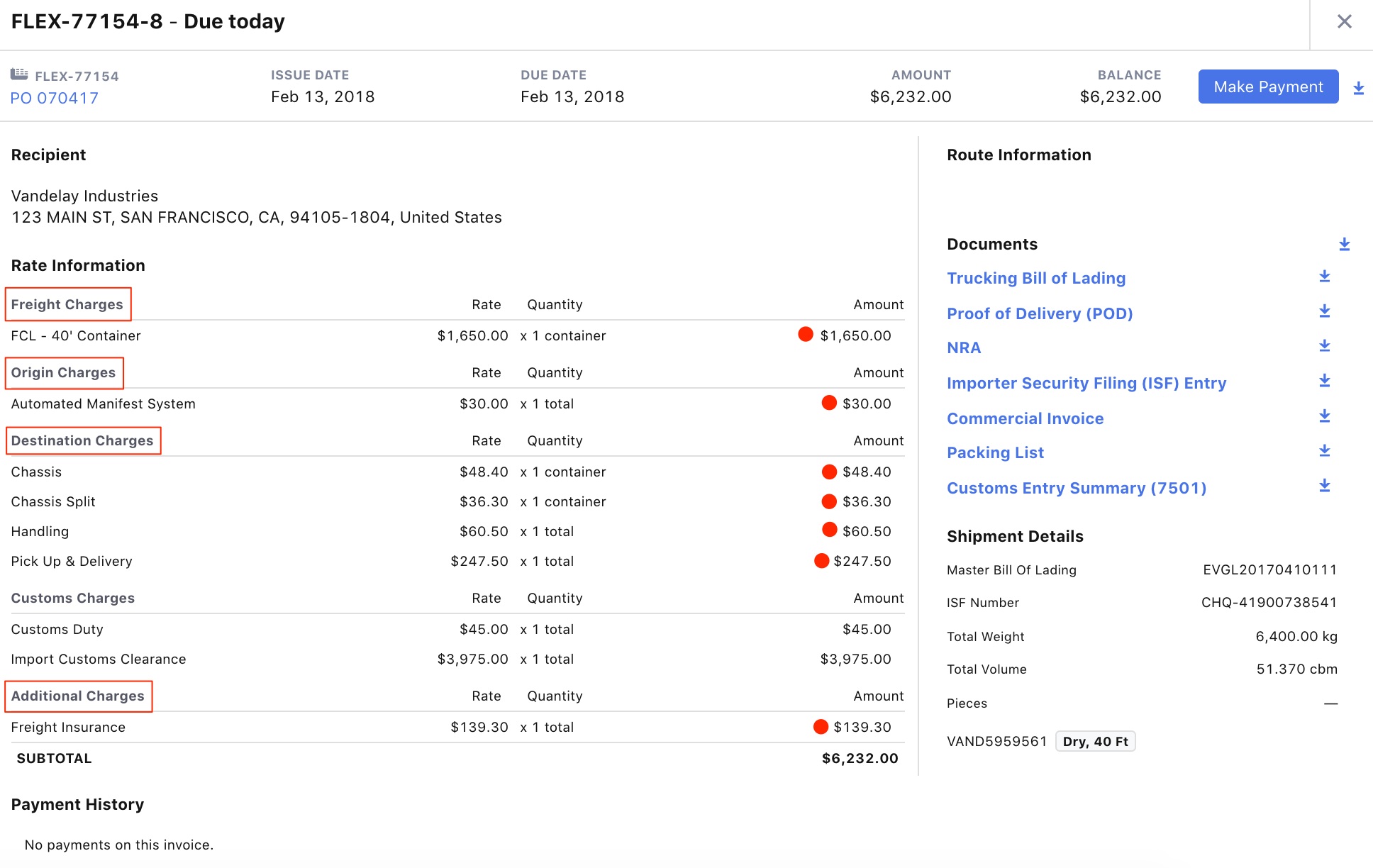Download the Proof of Delivery file
The image size is (1373, 868).
(1324, 311)
